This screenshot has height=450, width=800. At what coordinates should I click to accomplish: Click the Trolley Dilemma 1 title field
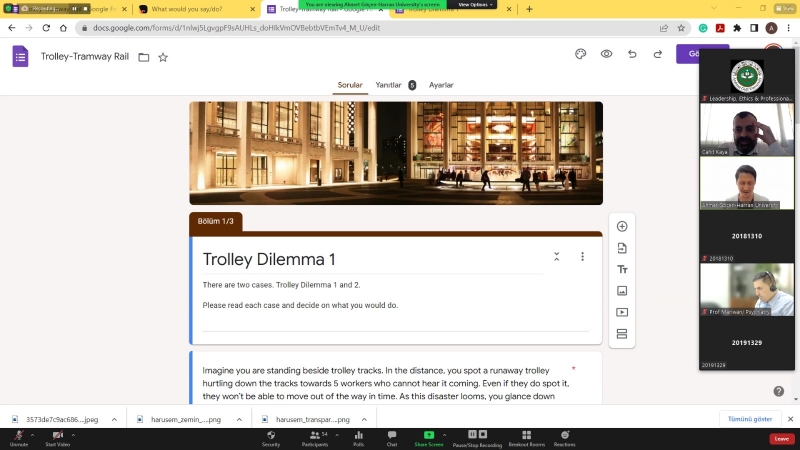269,260
